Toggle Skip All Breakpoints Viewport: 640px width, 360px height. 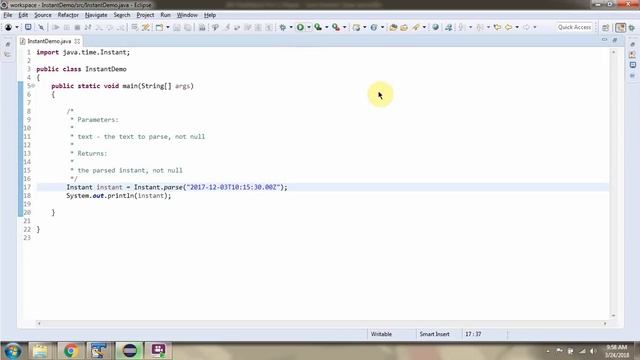[41, 27]
